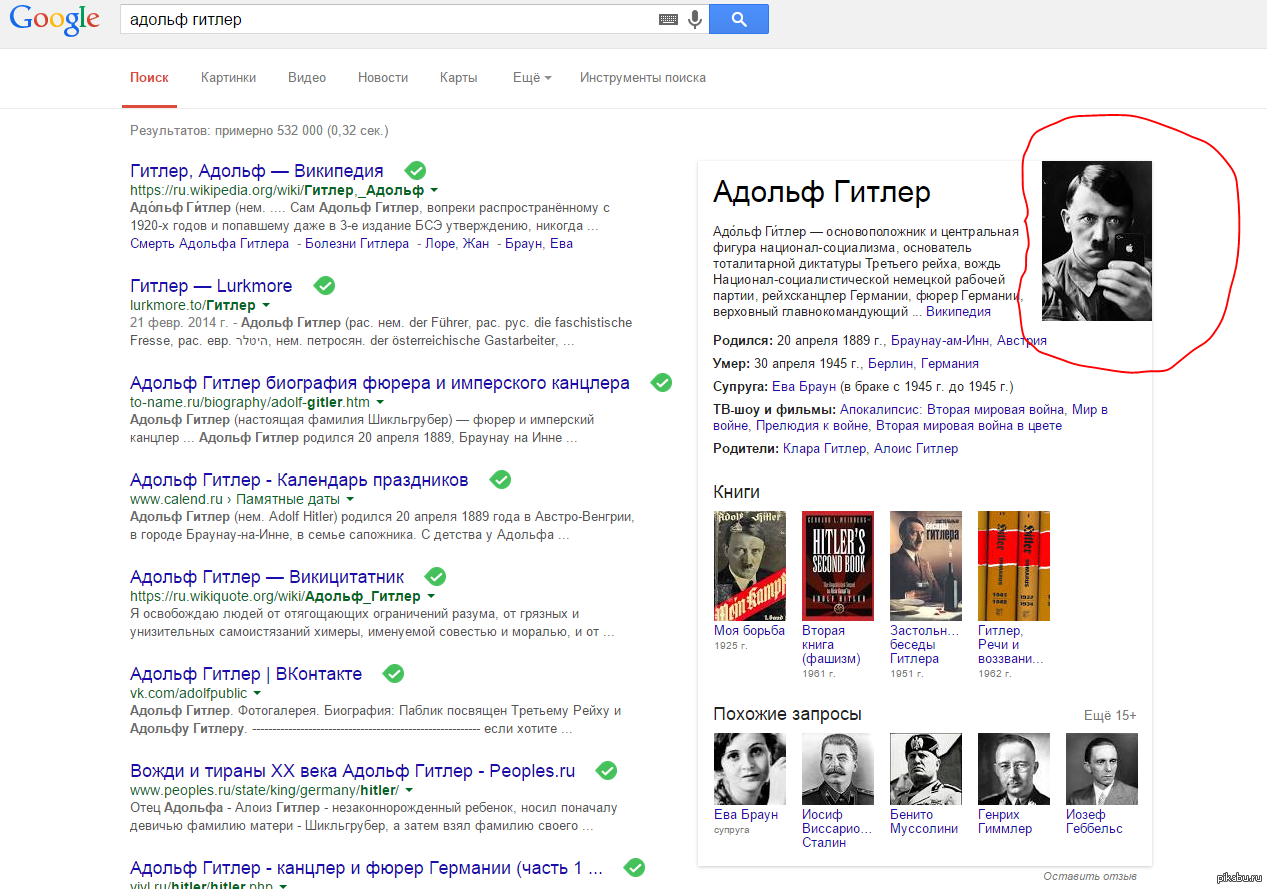
Task: Select the Генрих Гиммлер related search photo
Action: [x=1014, y=769]
